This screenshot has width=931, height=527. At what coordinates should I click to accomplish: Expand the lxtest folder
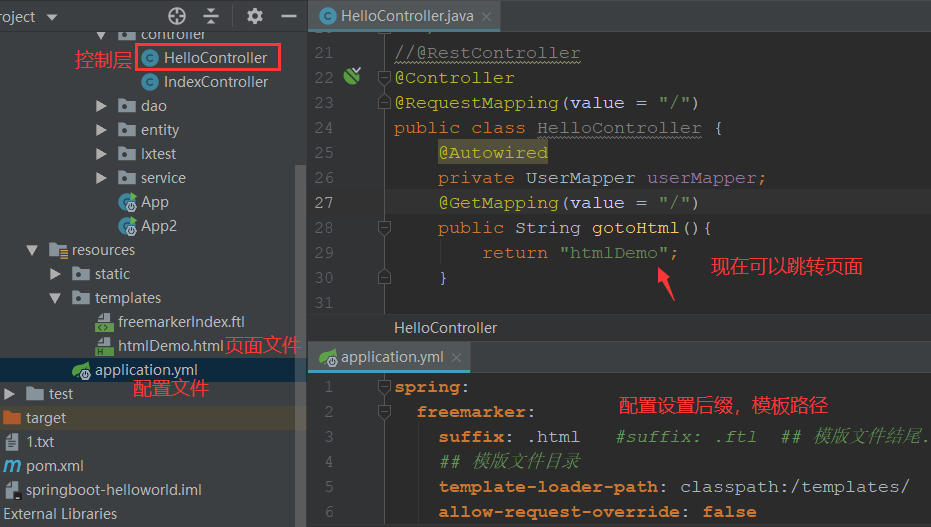pyautogui.click(x=101, y=154)
